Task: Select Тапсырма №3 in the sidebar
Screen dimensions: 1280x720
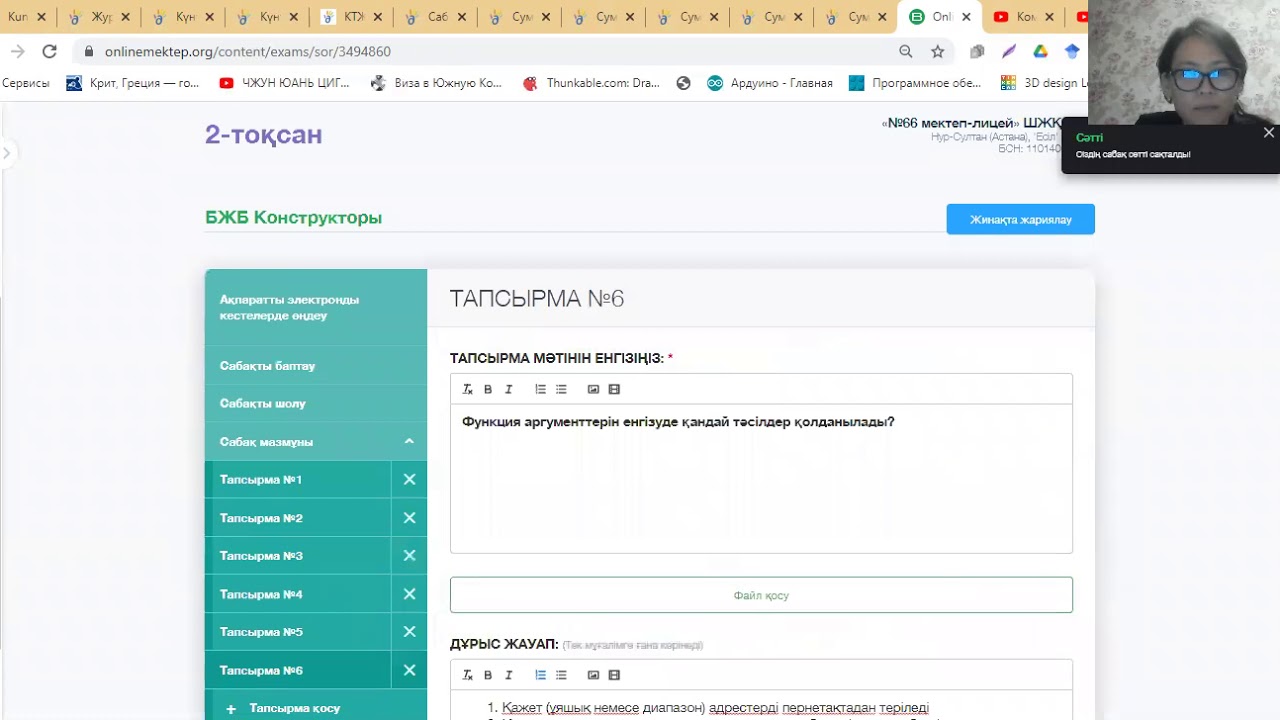Action: click(x=298, y=556)
